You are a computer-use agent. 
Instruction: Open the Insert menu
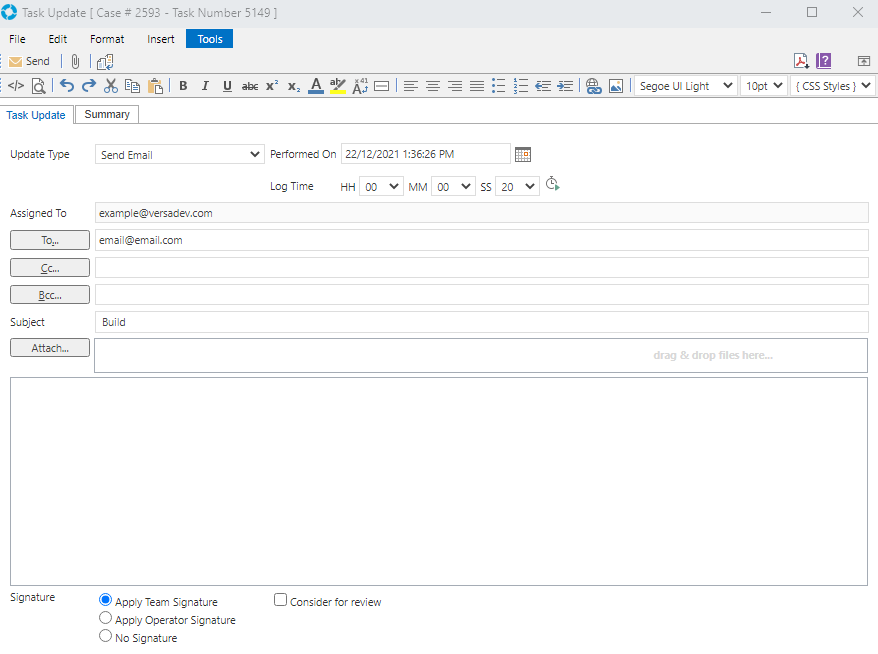[160, 38]
